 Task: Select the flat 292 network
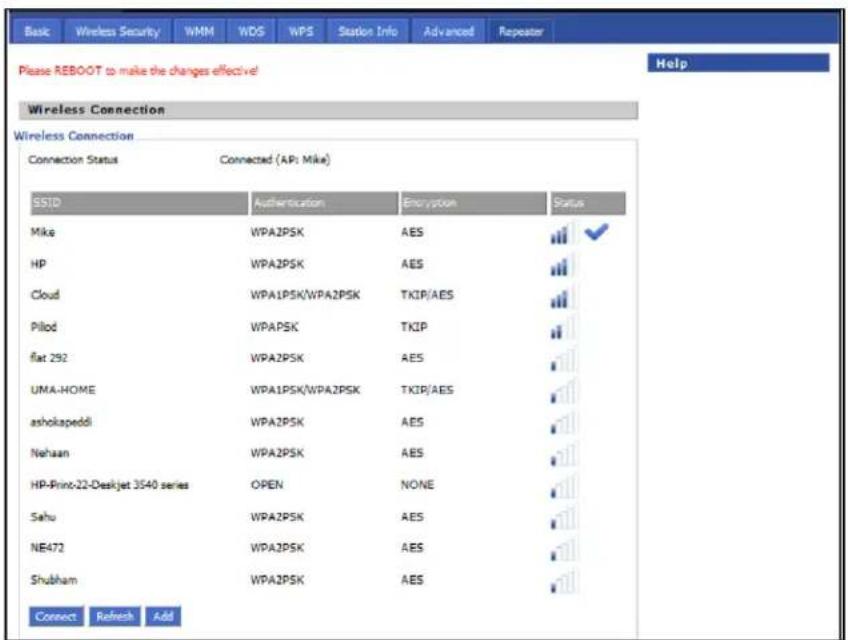(49, 358)
